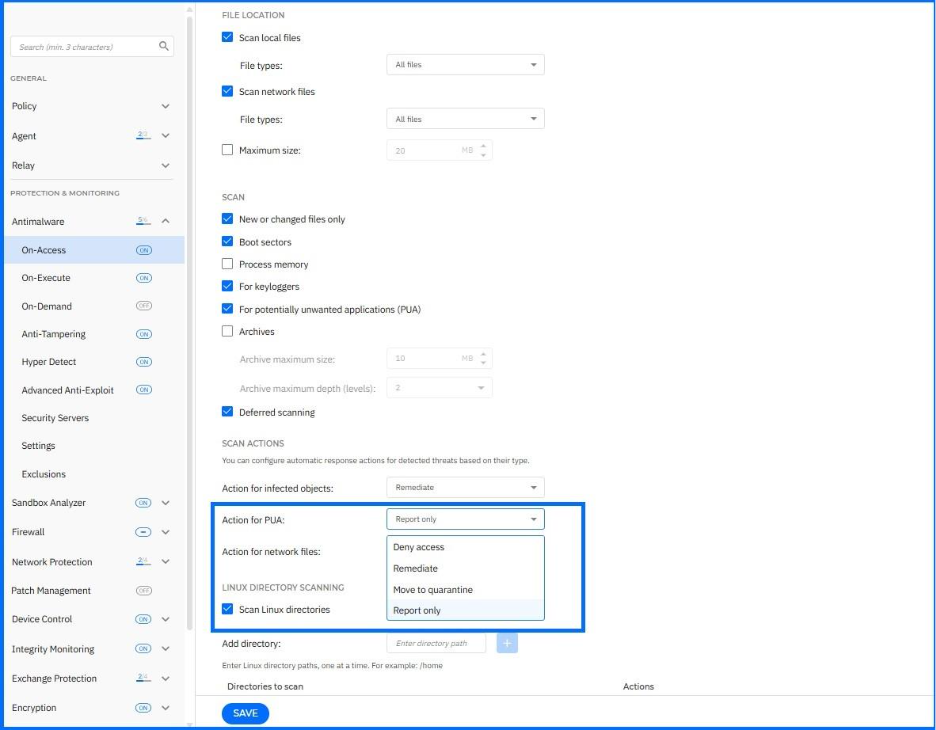Expand the Policy section chevron
Image resolution: width=936 pixels, height=730 pixels.
(x=165, y=106)
